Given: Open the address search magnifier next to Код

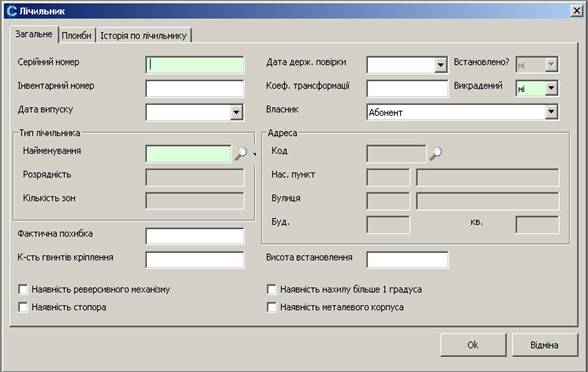Looking at the screenshot, I should (435, 153).
